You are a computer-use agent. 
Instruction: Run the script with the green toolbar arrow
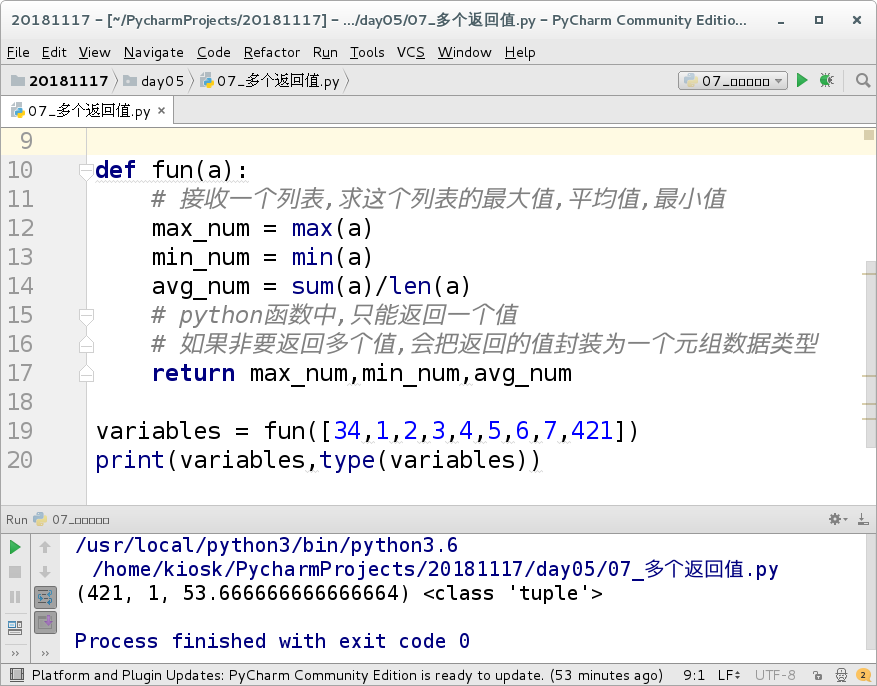[x=803, y=80]
